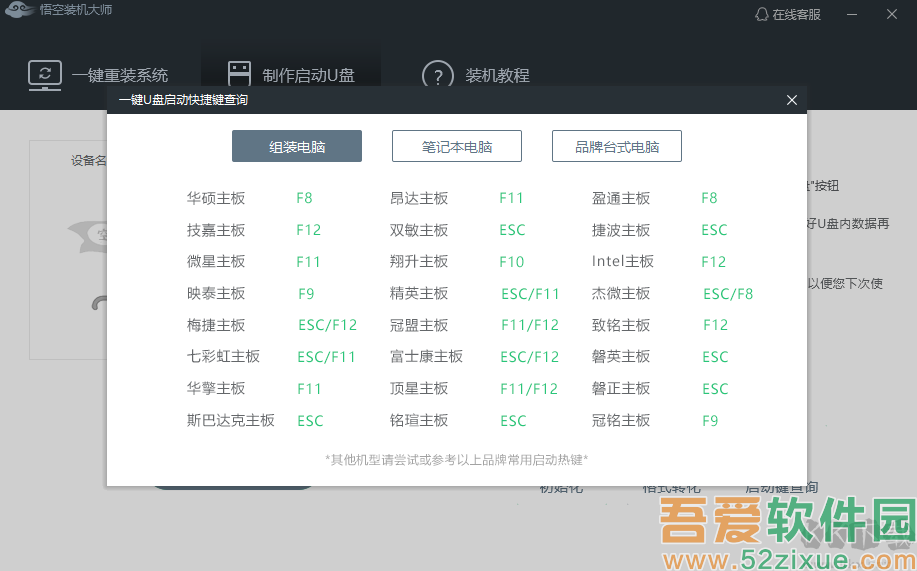Viewport: 917px width, 571px height.
Task: Click the 盈通主板 entry
Action: pyautogui.click(x=621, y=198)
